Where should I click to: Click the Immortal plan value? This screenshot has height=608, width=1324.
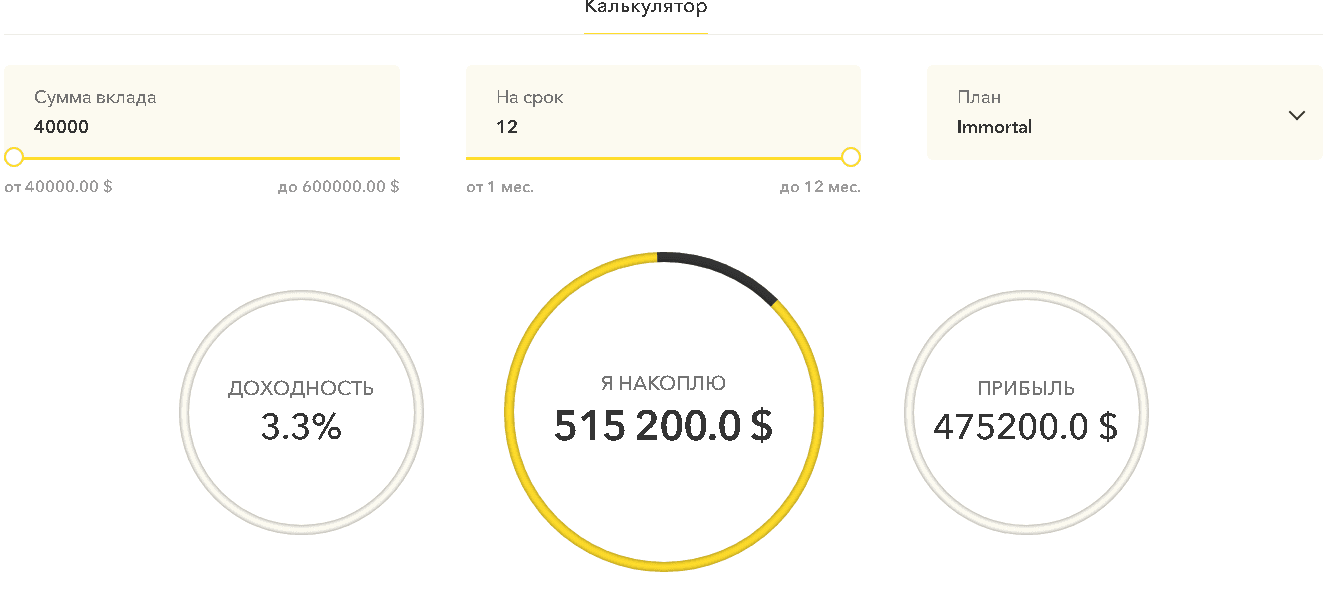(x=994, y=127)
